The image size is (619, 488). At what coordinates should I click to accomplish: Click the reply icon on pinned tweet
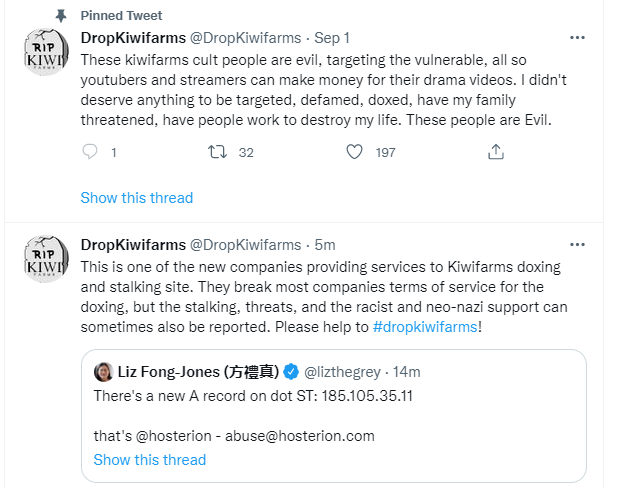tap(90, 153)
